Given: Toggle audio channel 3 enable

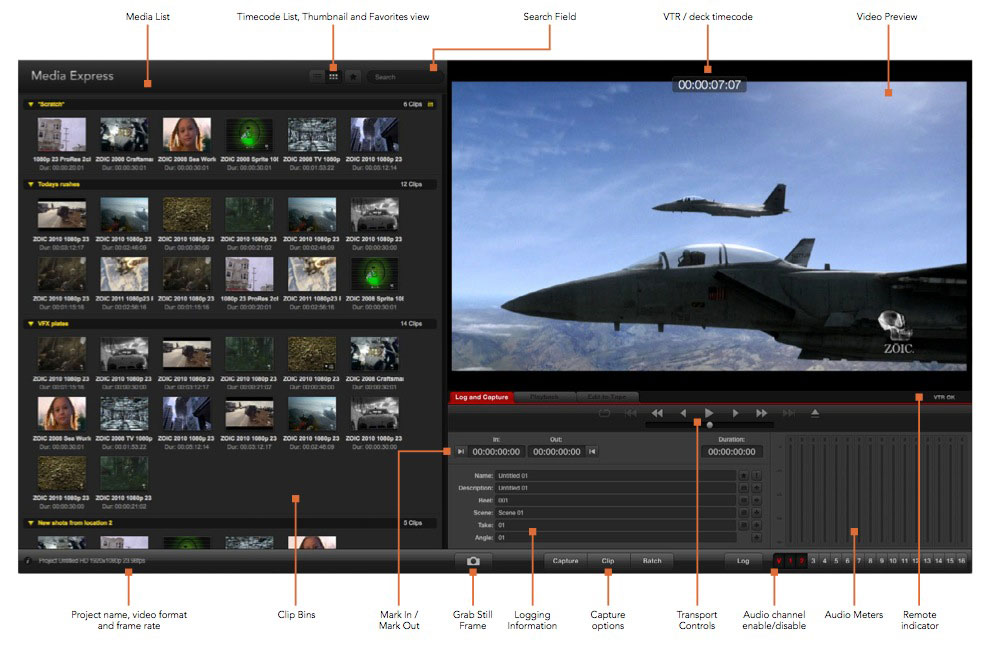Looking at the screenshot, I should (x=813, y=561).
